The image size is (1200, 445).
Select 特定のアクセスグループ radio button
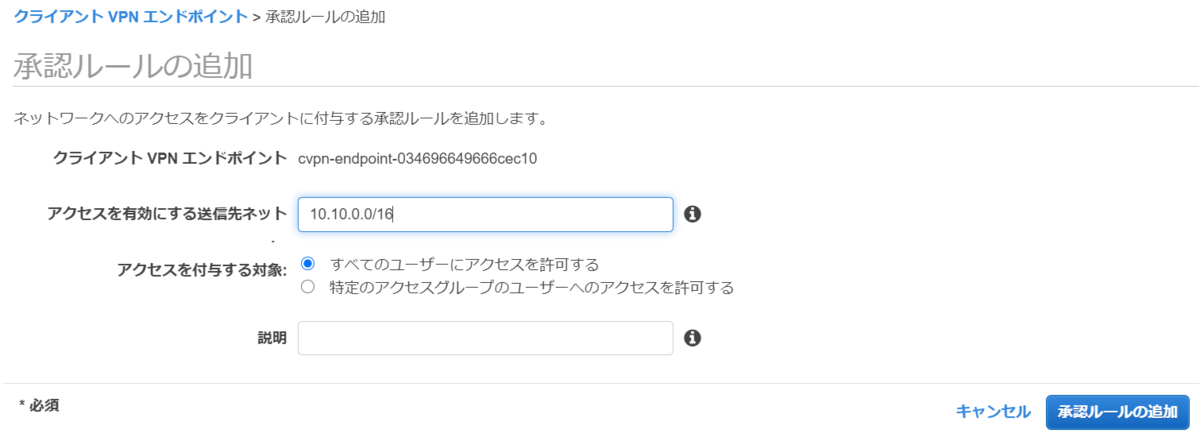[x=308, y=288]
